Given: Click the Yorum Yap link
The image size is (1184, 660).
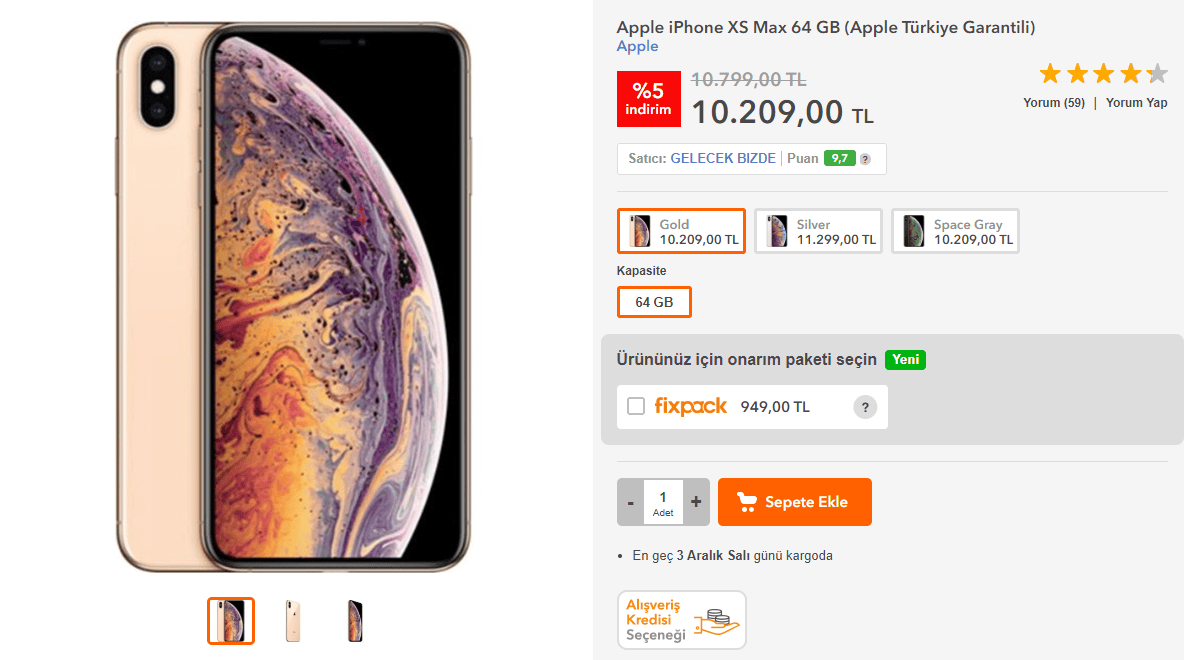Looking at the screenshot, I should click(1136, 103).
